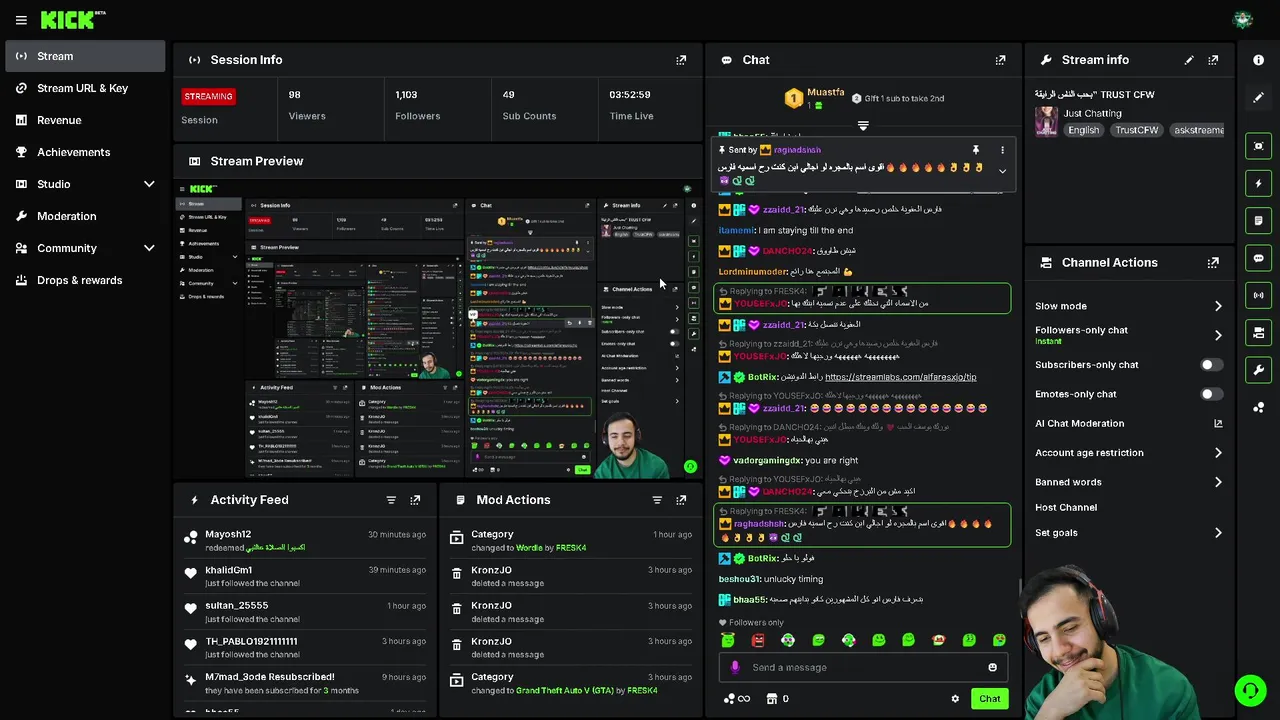1280x720 pixels.
Task: Click the Send a message input field
Action: tap(863, 667)
